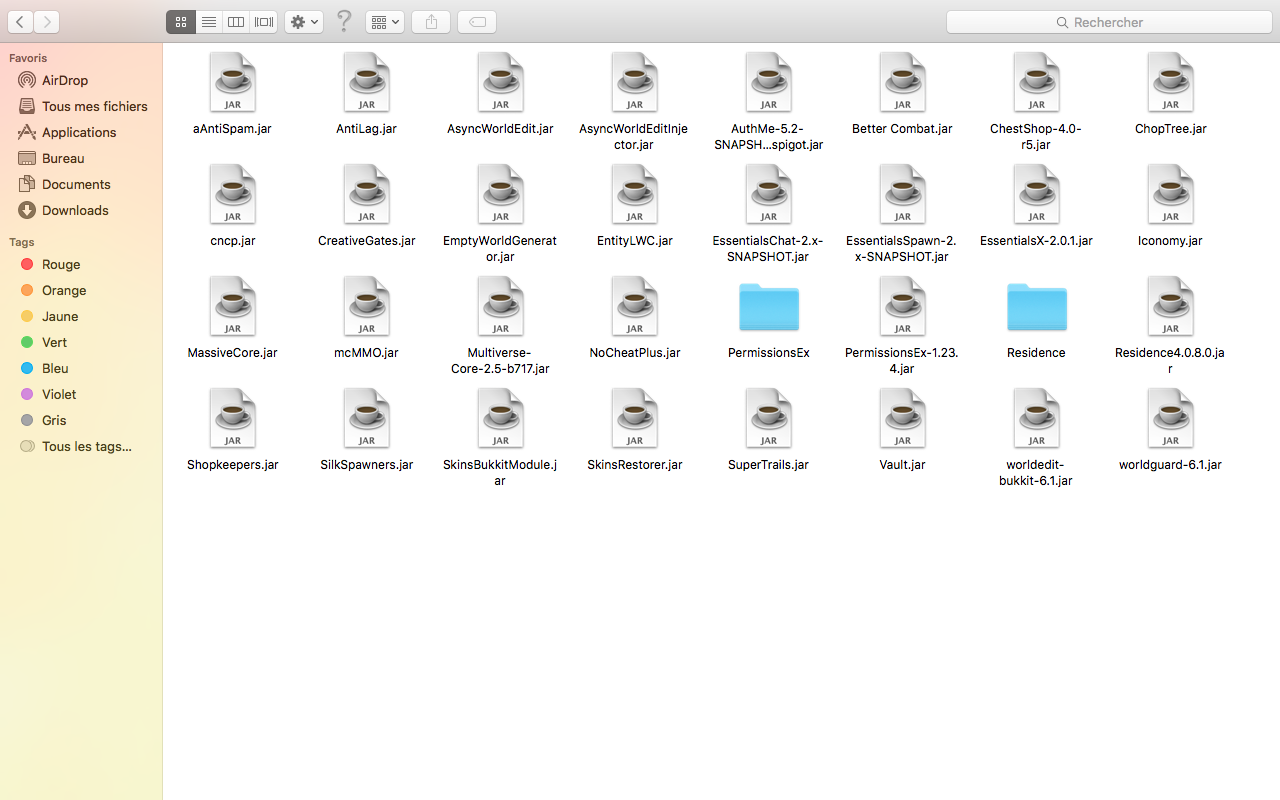Select the mcMMO.jar file icon
Viewport: 1280px width, 800px height.
click(367, 306)
